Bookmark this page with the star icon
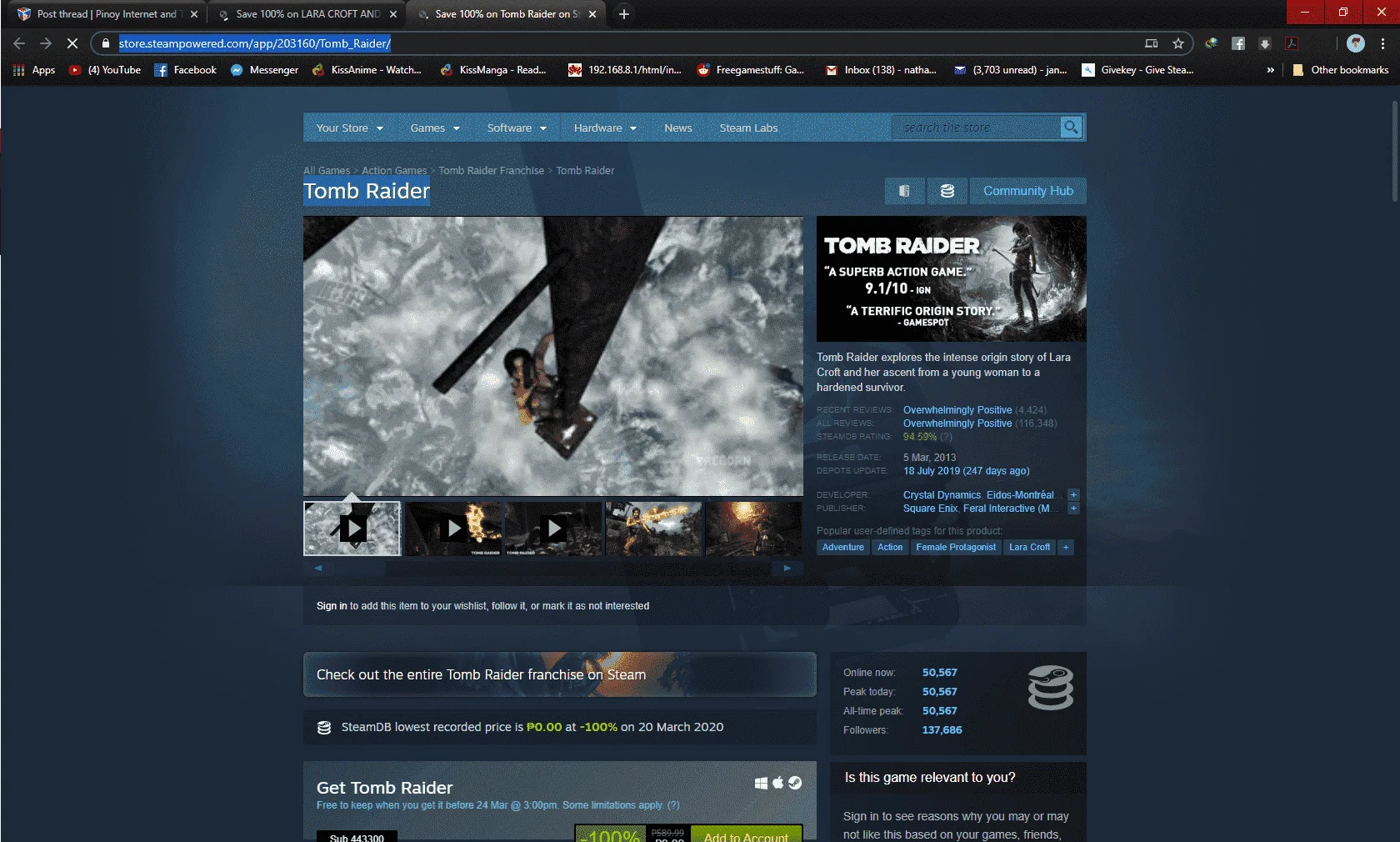The height and width of the screenshot is (842, 1400). [1177, 43]
